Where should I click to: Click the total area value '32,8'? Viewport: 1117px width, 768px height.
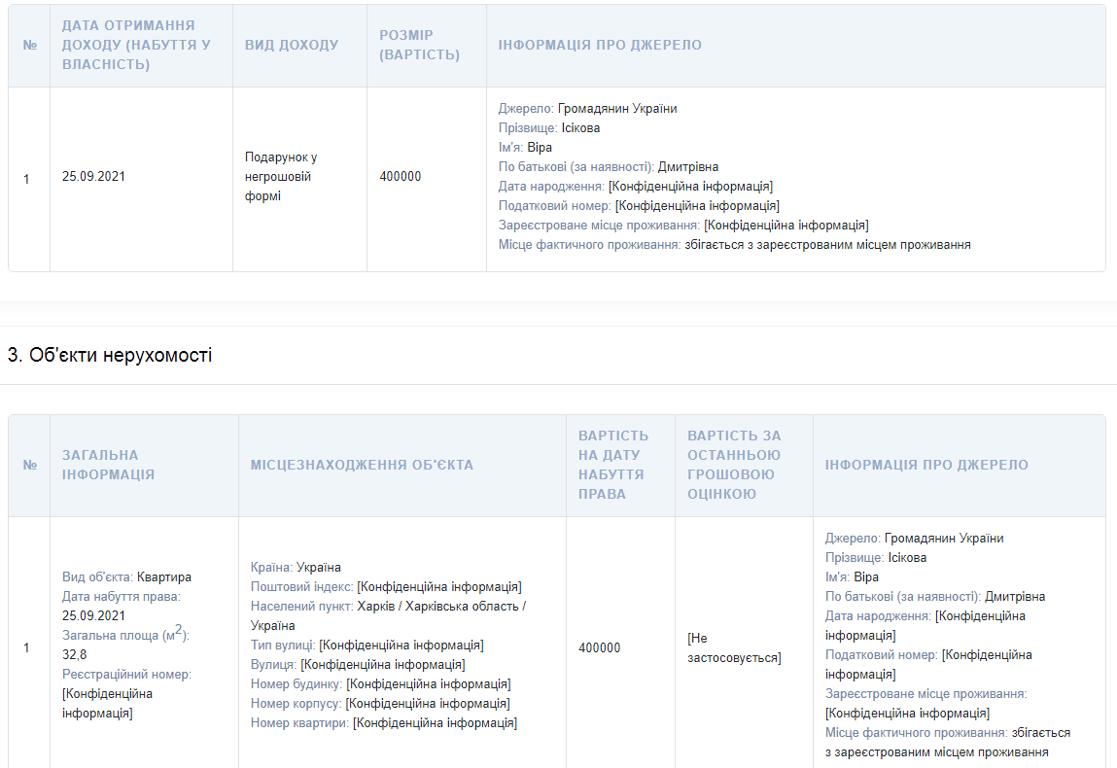(x=74, y=654)
